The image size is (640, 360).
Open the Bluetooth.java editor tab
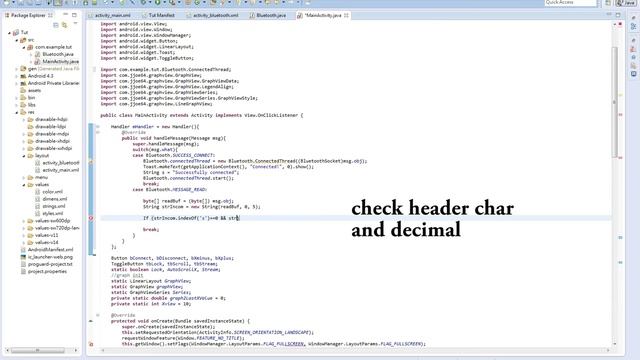point(268,16)
